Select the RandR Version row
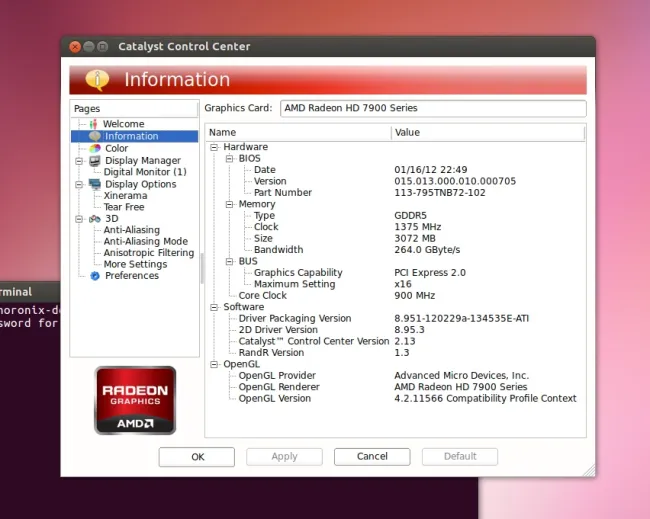 [395, 353]
